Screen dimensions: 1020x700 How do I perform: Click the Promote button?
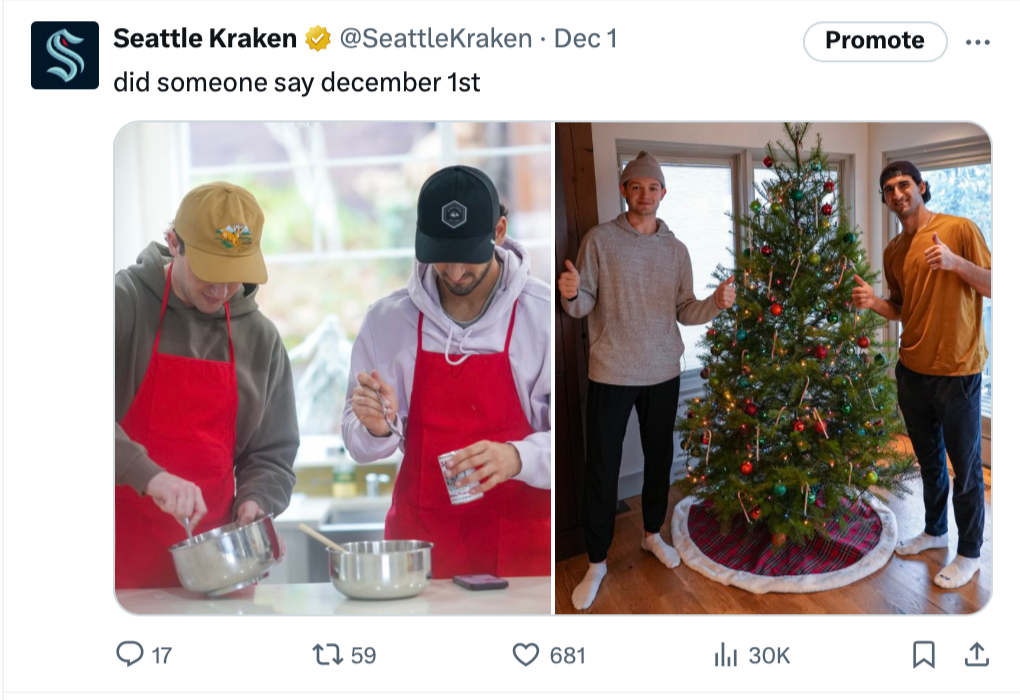point(875,41)
